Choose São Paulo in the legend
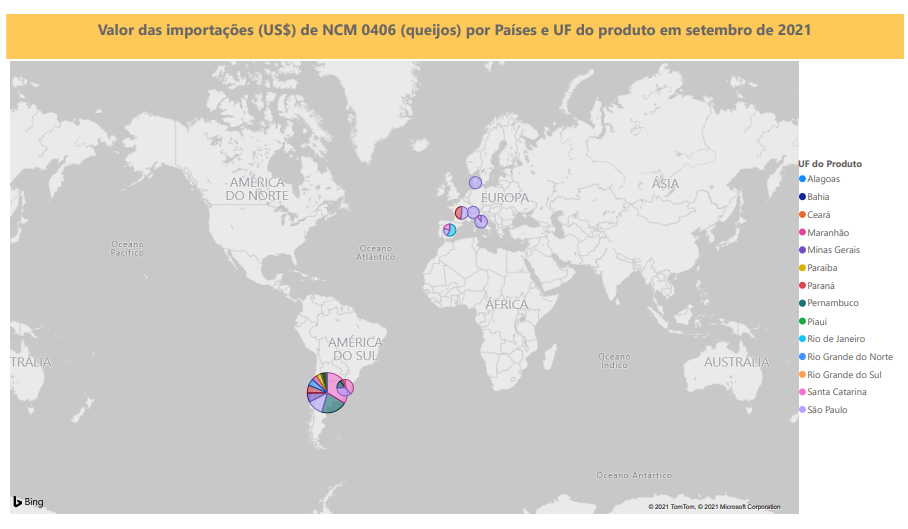Image resolution: width=908 pixels, height=529 pixels. tap(823, 410)
